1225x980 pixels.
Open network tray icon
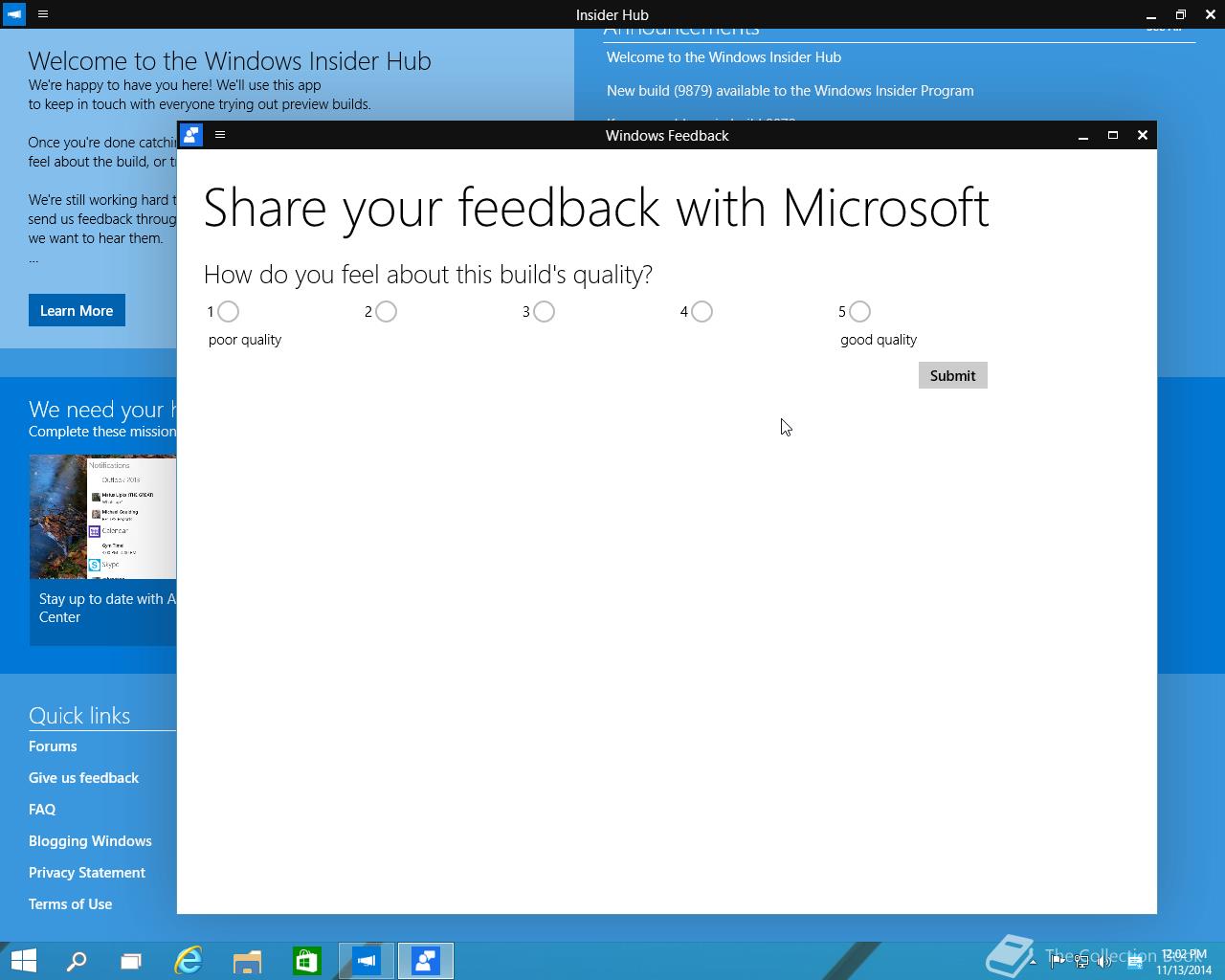point(1081,962)
